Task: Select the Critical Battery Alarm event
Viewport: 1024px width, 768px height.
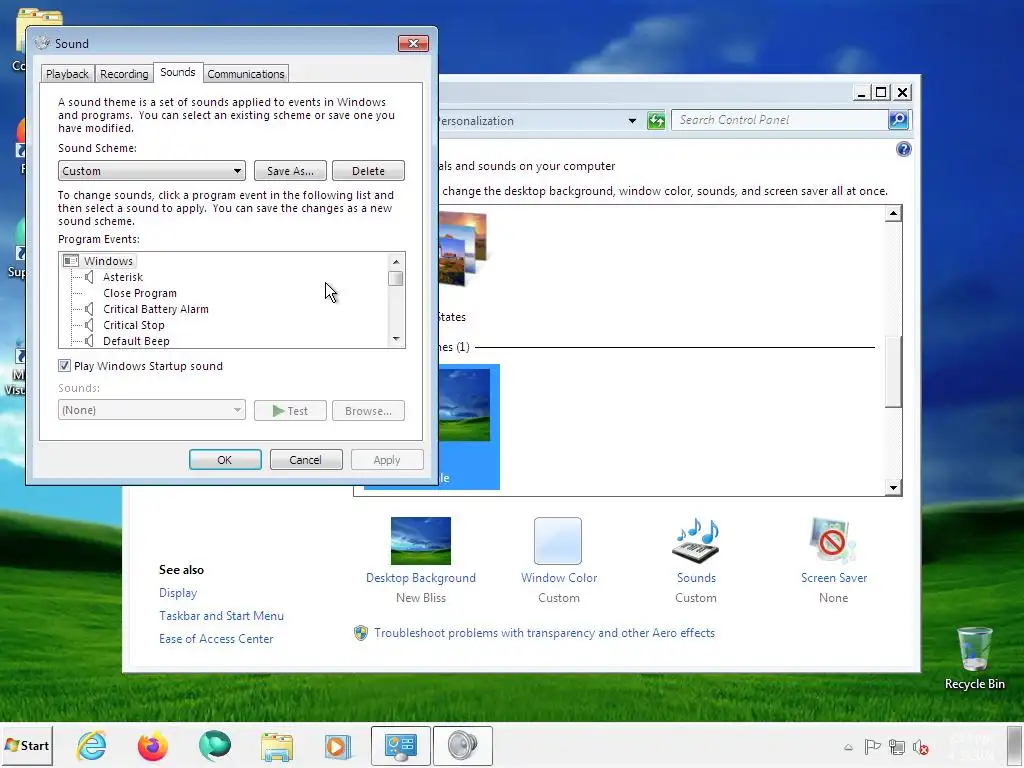Action: click(155, 309)
